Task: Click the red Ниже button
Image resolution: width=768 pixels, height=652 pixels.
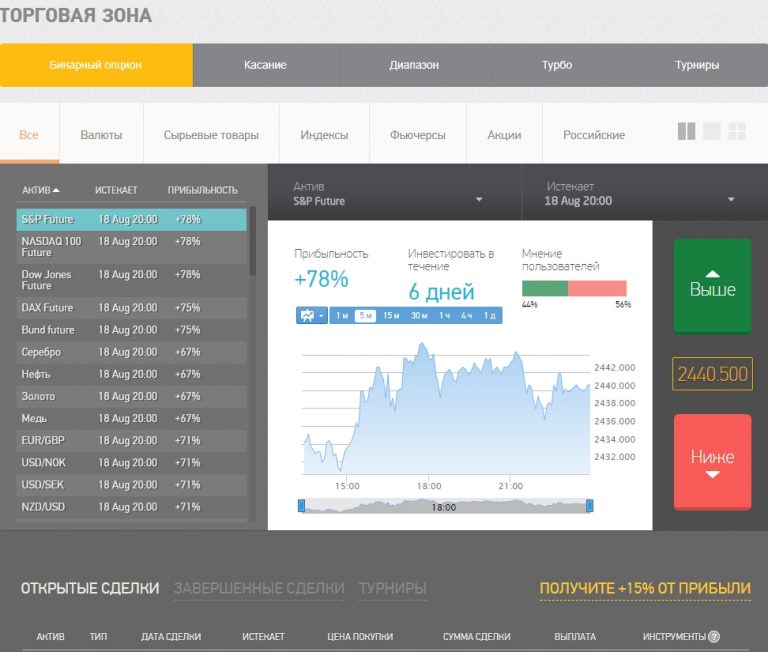Action: 712,462
